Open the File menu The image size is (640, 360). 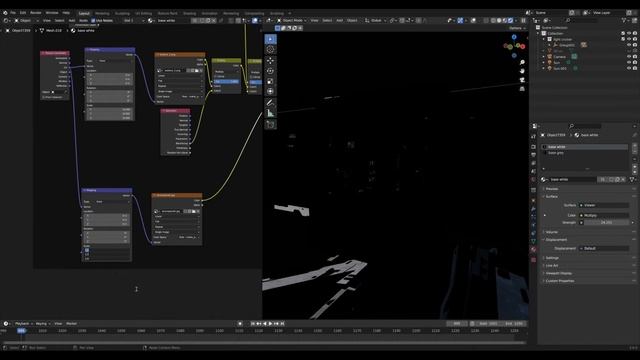(x=13, y=13)
